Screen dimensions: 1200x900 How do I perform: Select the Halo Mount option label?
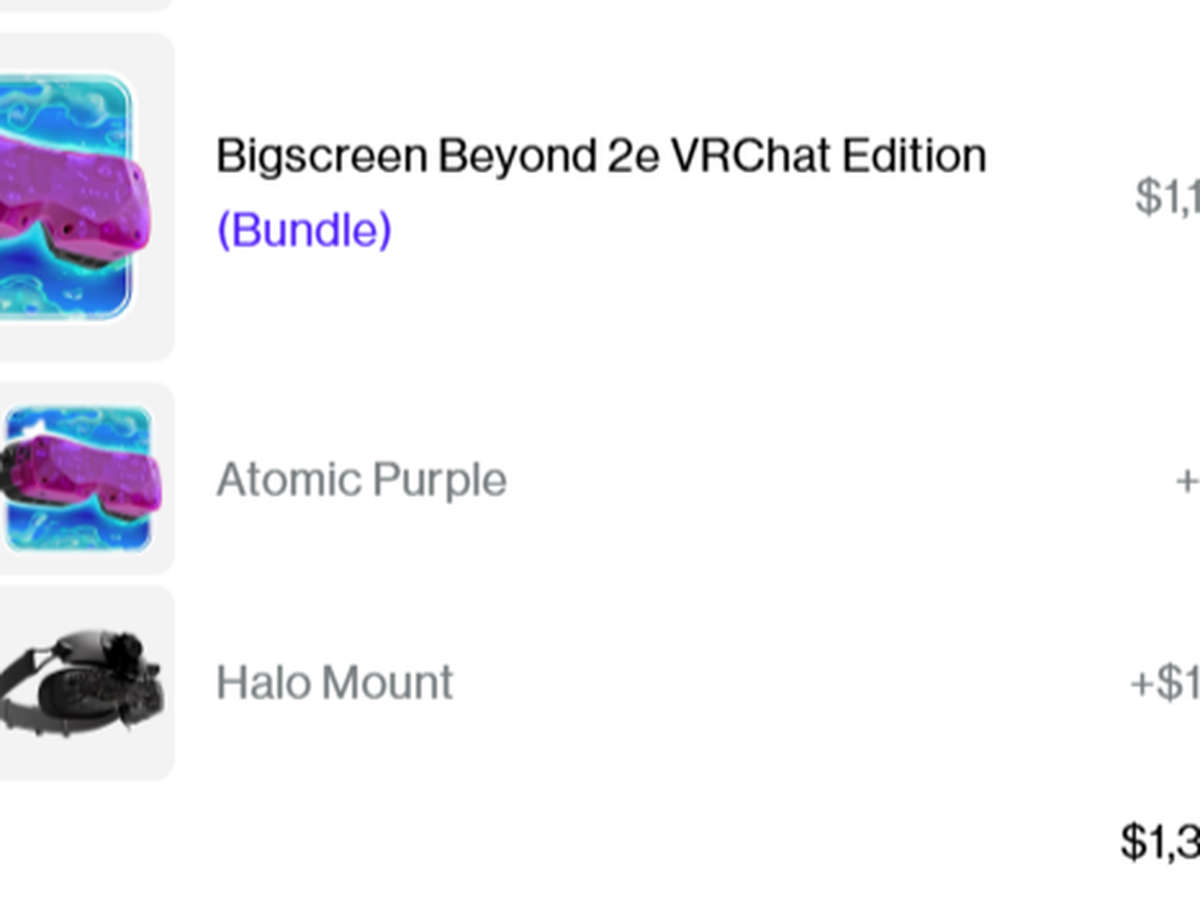tap(334, 683)
